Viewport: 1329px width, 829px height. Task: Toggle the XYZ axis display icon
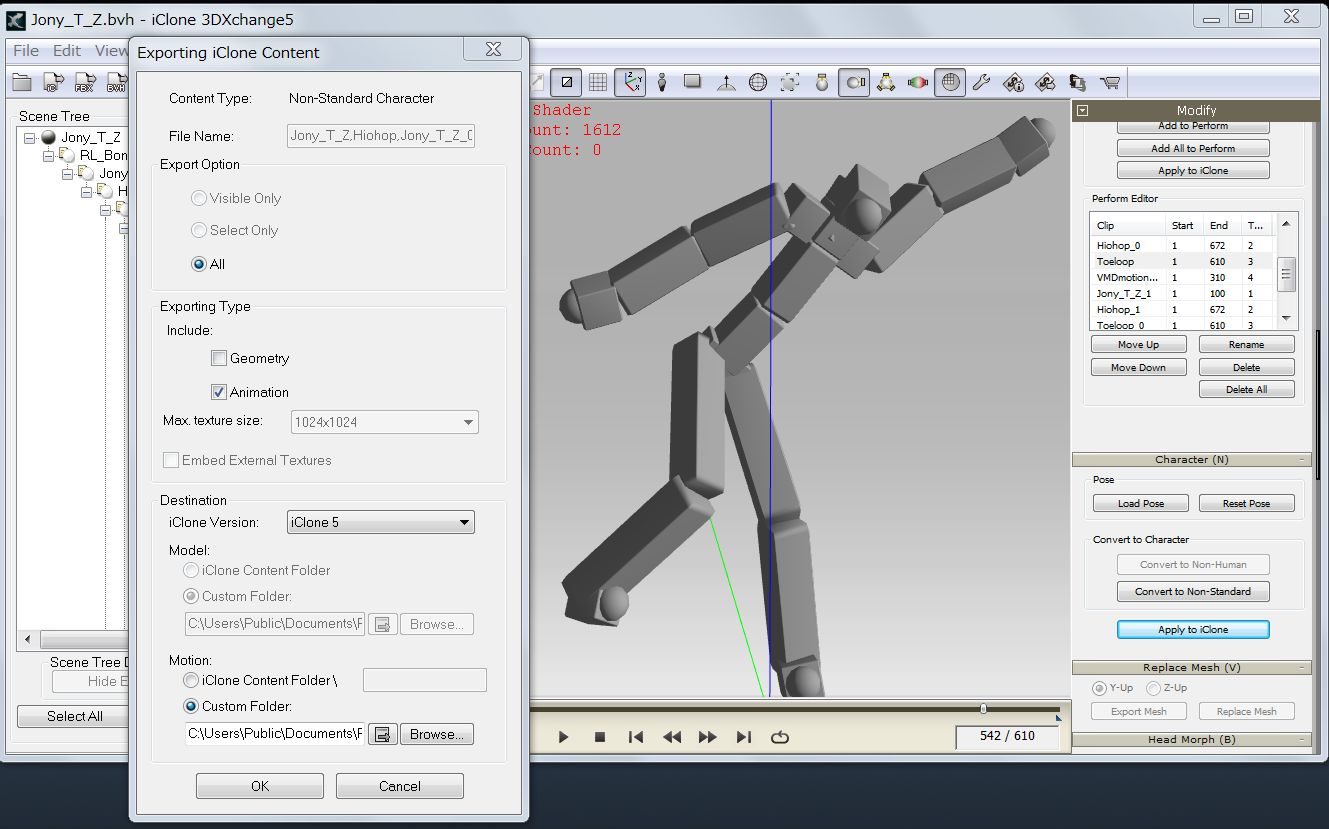click(x=630, y=82)
